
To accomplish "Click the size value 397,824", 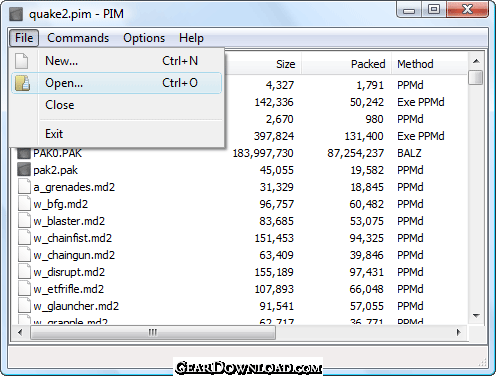I will 274,136.
